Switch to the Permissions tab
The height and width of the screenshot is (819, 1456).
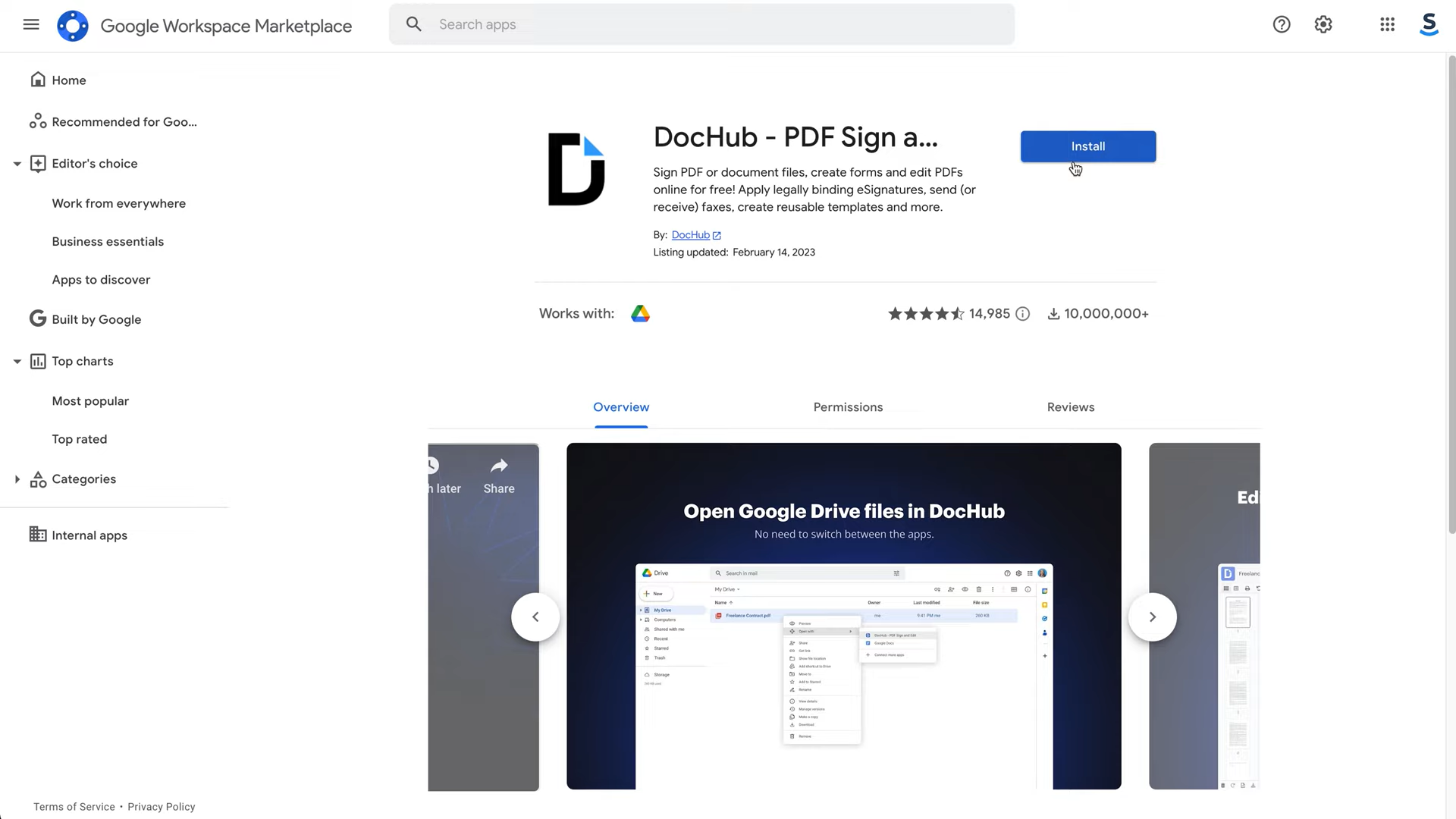tap(848, 407)
